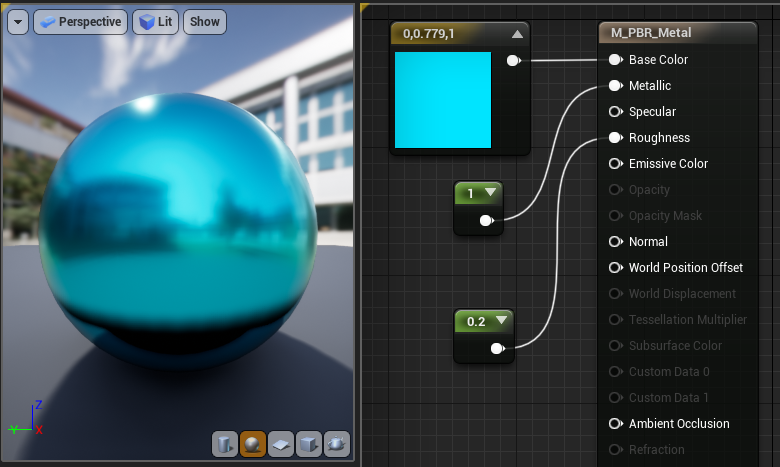Image resolution: width=780 pixels, height=467 pixels.
Task: Select the M_PBR_Metal node title
Action: coord(651,33)
